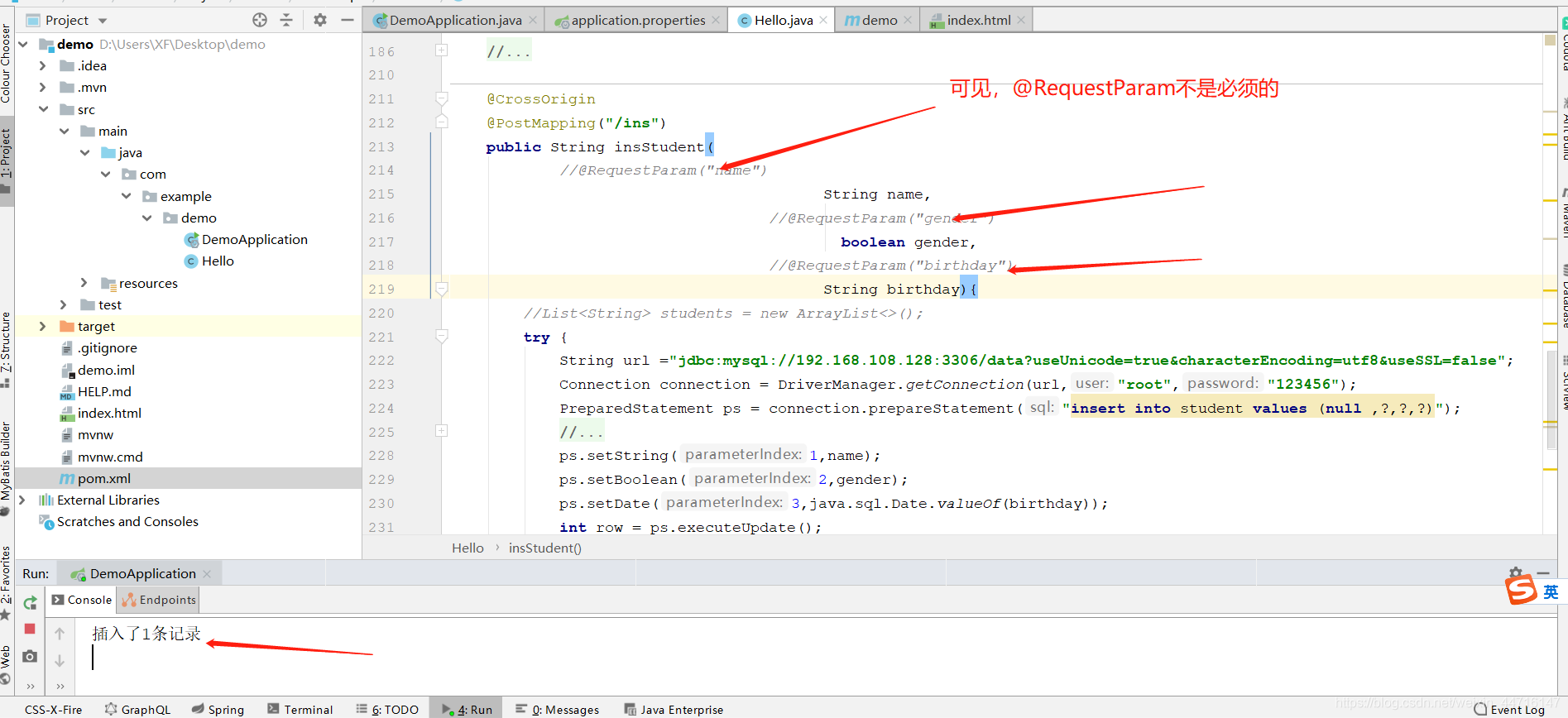The height and width of the screenshot is (718, 1568).
Task: Close the DemoApplication.java tab
Action: pos(533,20)
